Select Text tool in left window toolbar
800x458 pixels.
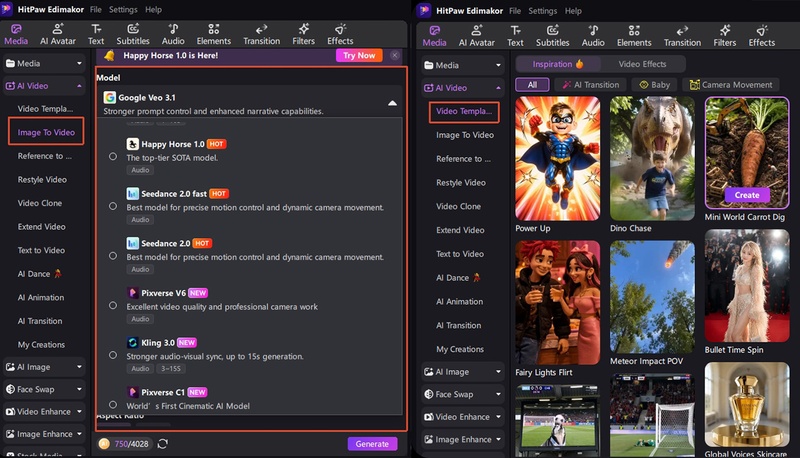96,34
